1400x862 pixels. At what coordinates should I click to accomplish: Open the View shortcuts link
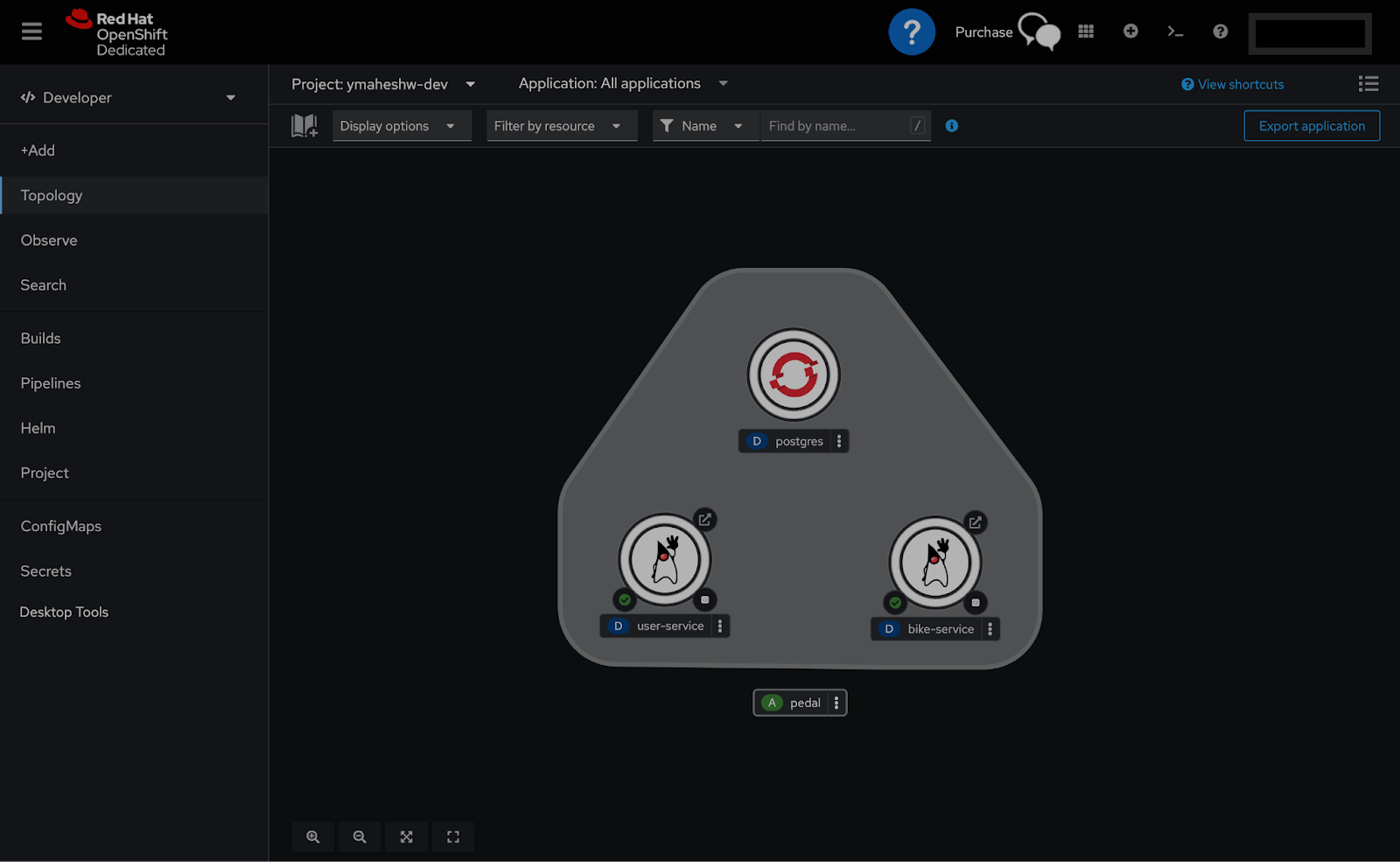[1233, 84]
